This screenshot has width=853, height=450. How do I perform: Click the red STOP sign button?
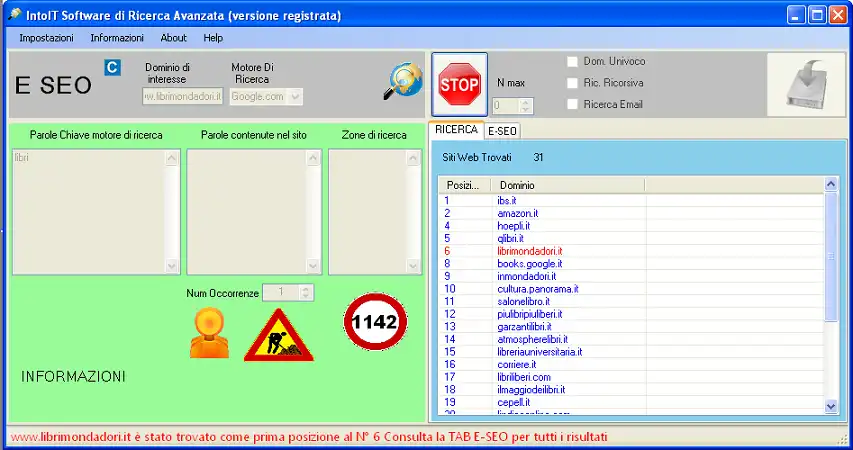[459, 84]
